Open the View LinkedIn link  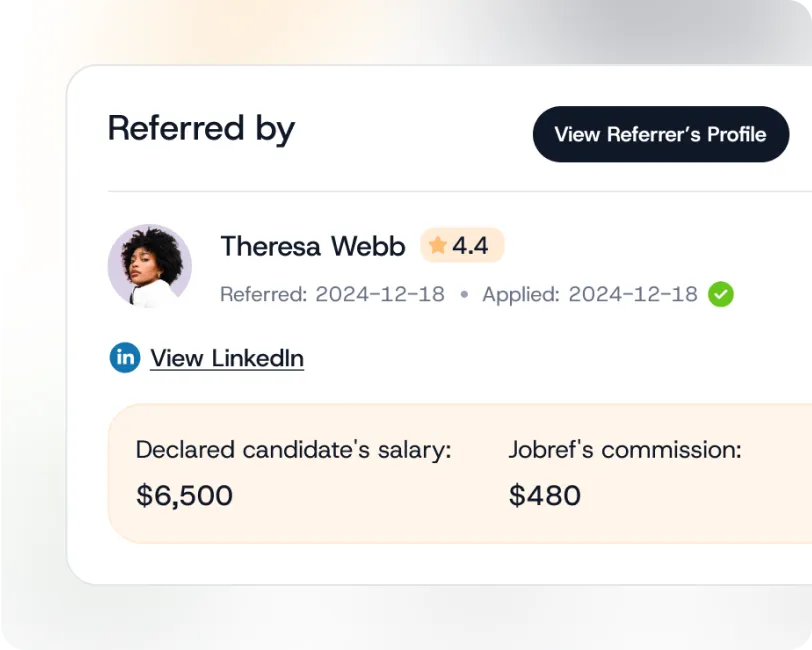tap(226, 357)
